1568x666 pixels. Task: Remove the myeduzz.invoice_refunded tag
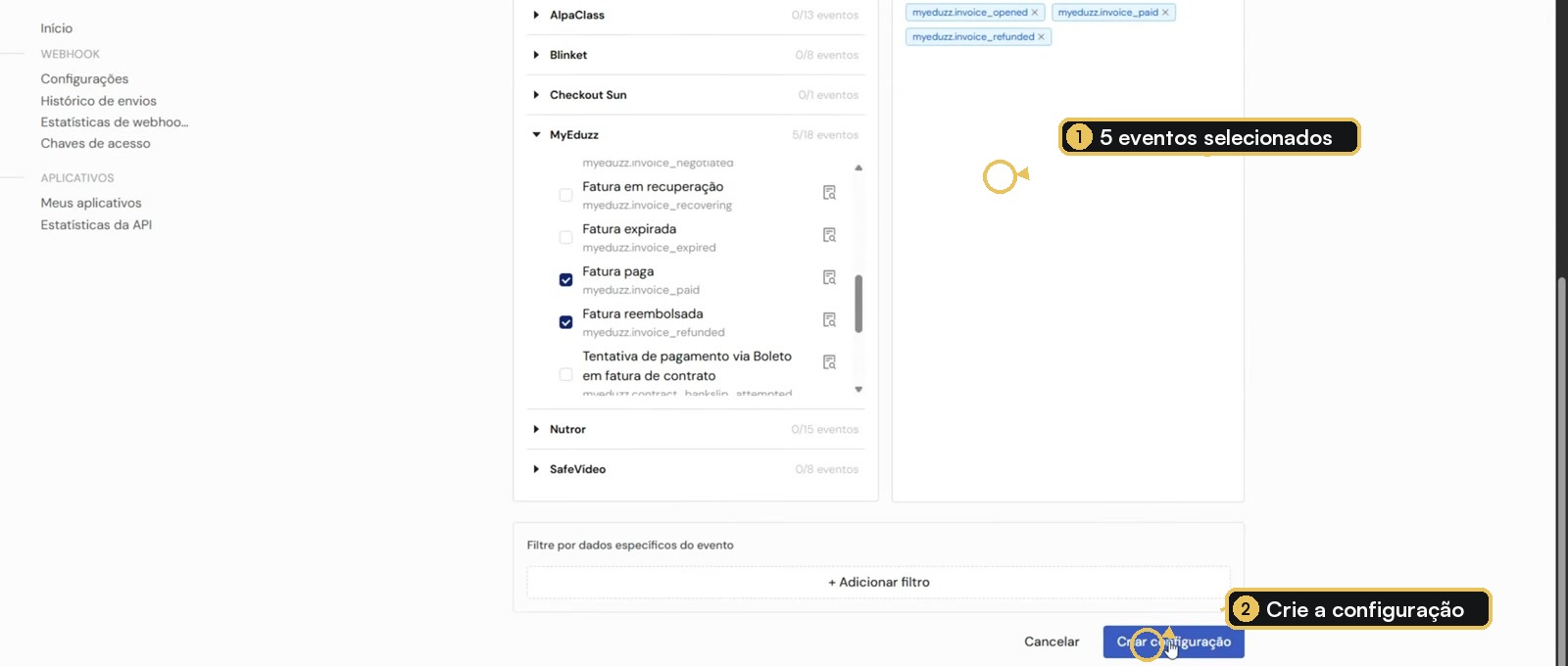pos(1041,37)
